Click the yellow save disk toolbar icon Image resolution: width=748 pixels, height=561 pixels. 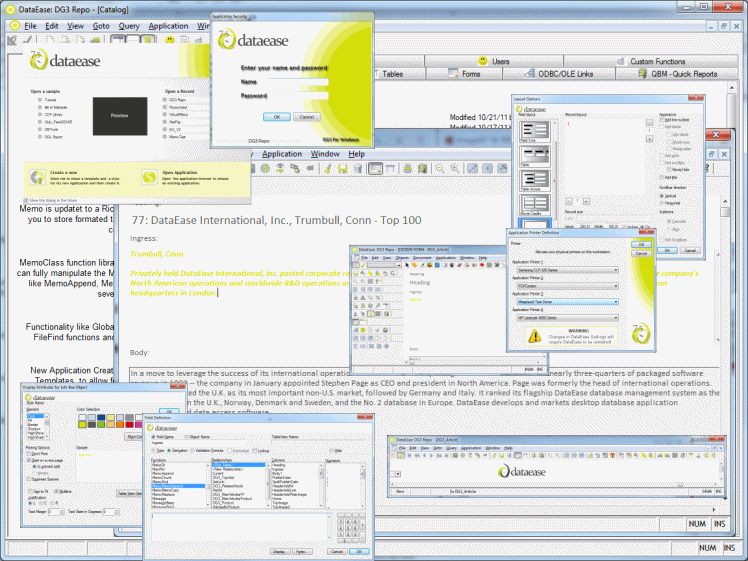343,168
